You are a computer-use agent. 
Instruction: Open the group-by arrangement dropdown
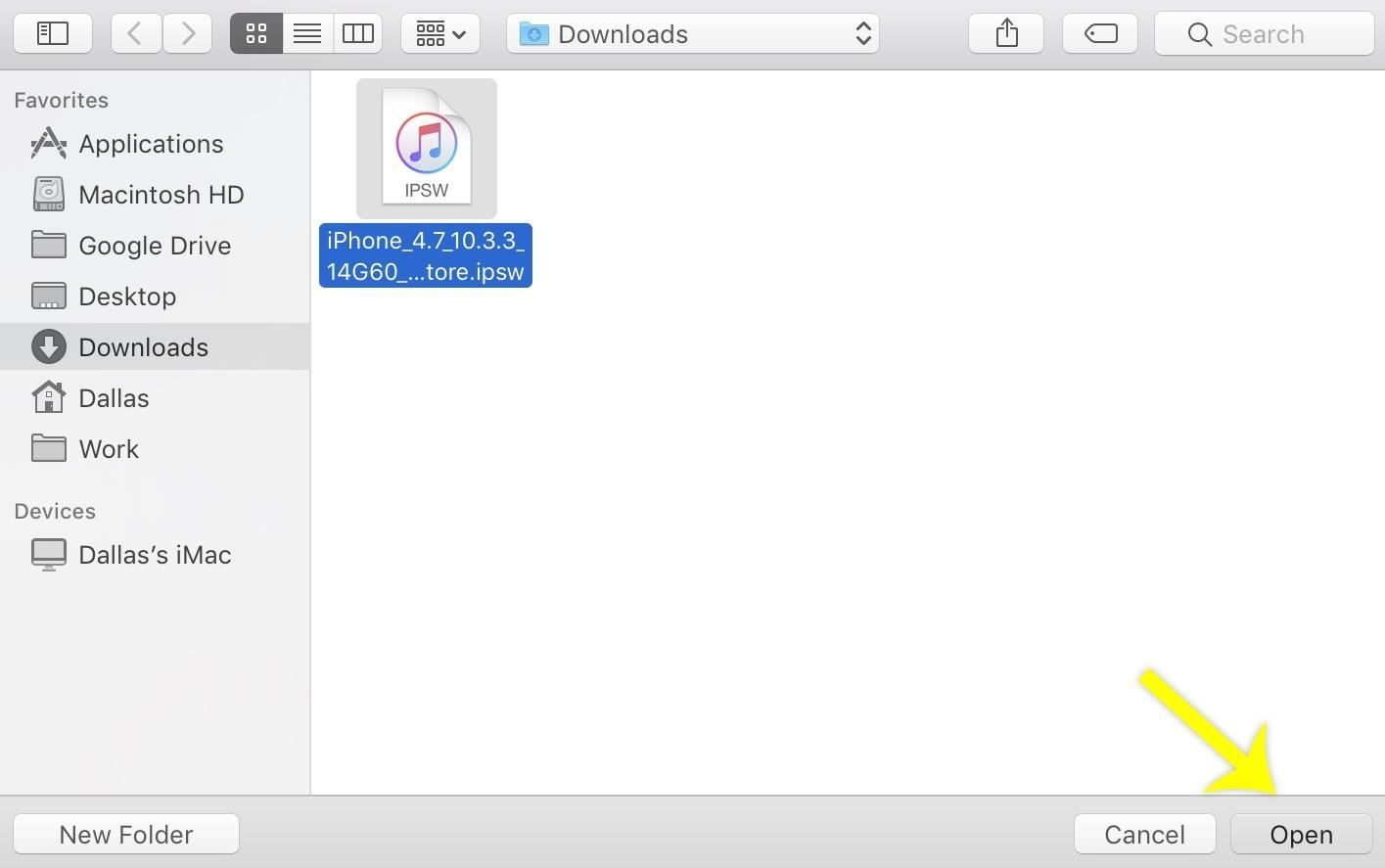440,34
